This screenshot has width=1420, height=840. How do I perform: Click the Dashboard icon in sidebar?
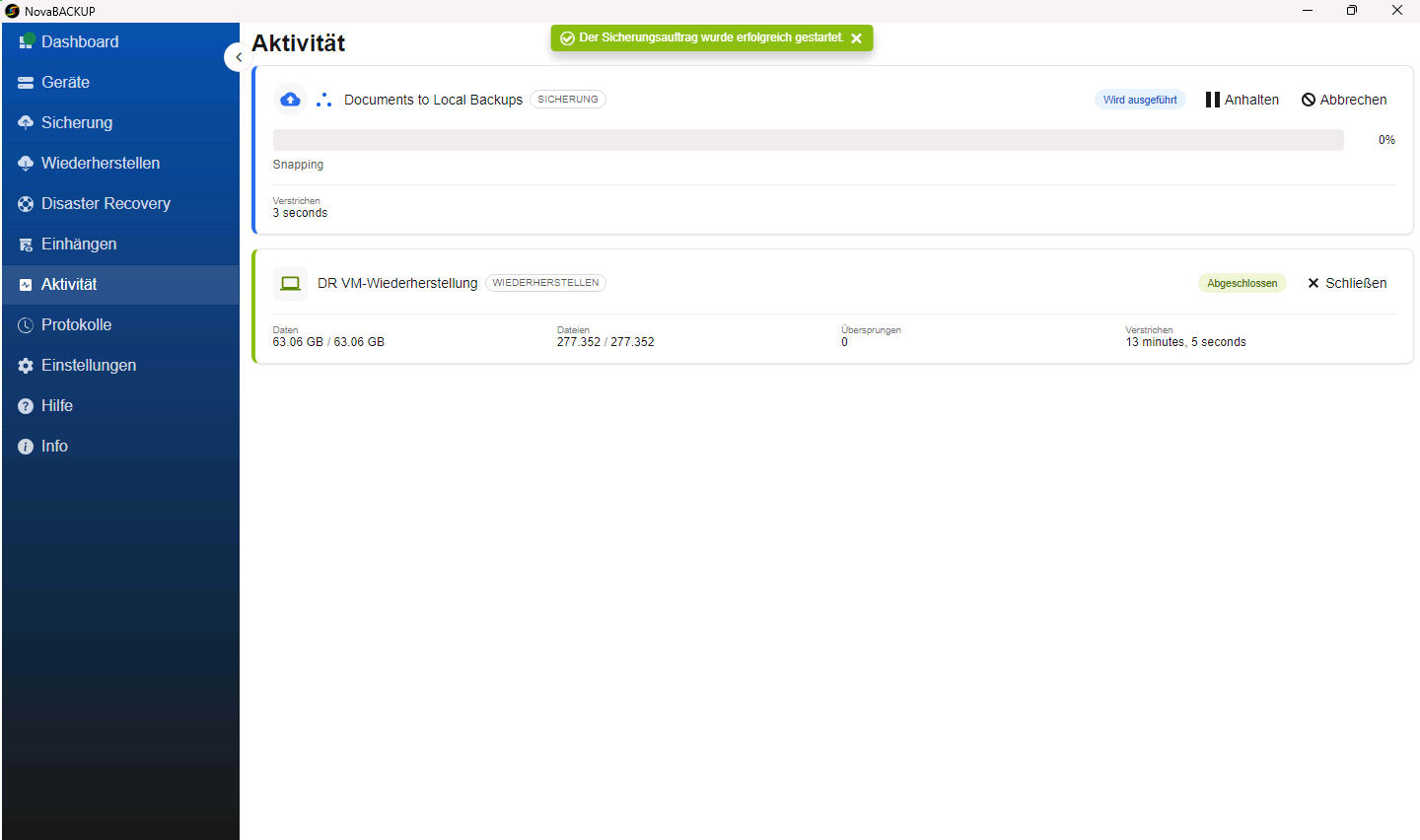click(27, 41)
